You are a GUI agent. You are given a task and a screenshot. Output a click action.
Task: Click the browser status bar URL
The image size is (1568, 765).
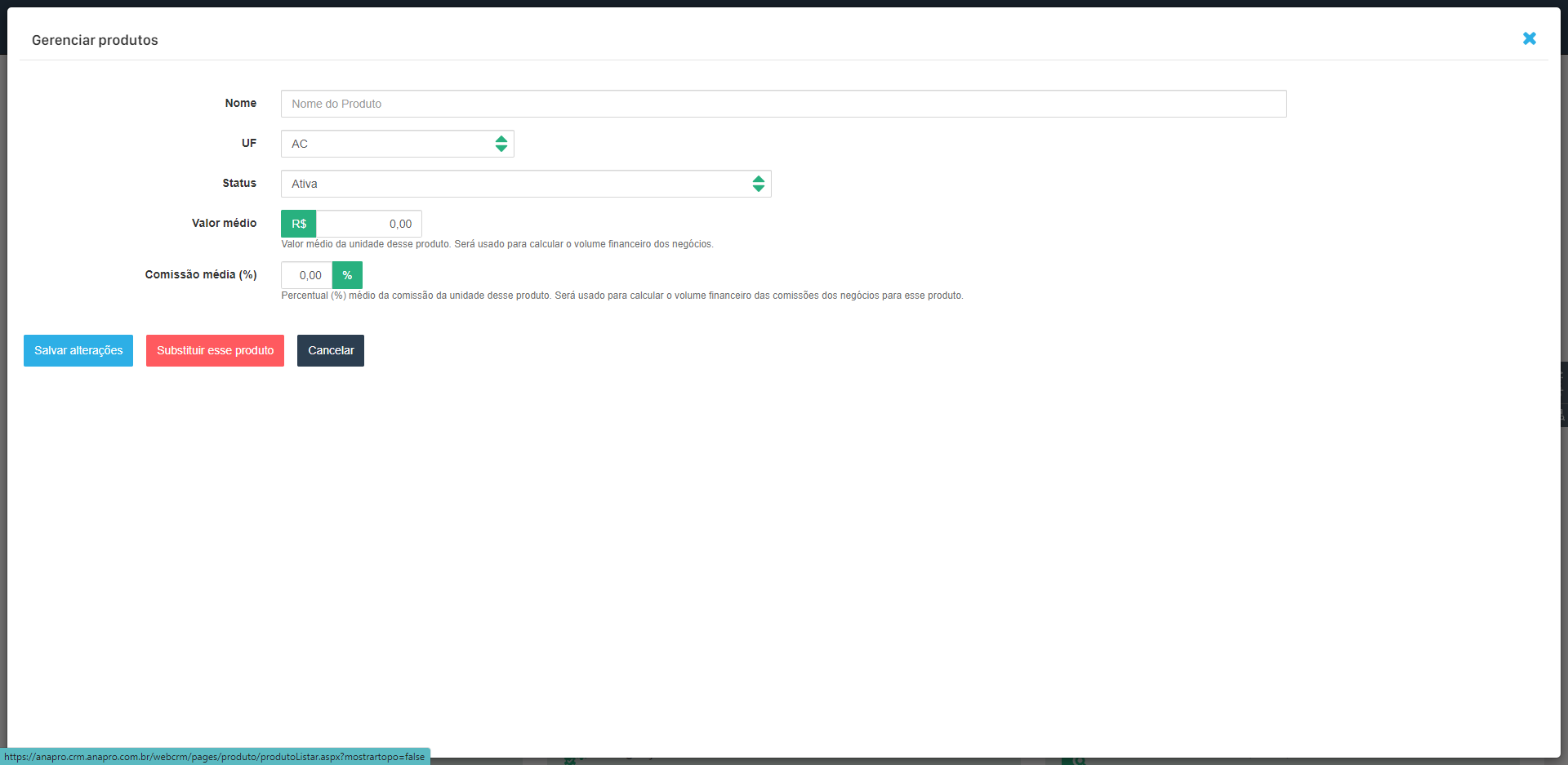(214, 757)
